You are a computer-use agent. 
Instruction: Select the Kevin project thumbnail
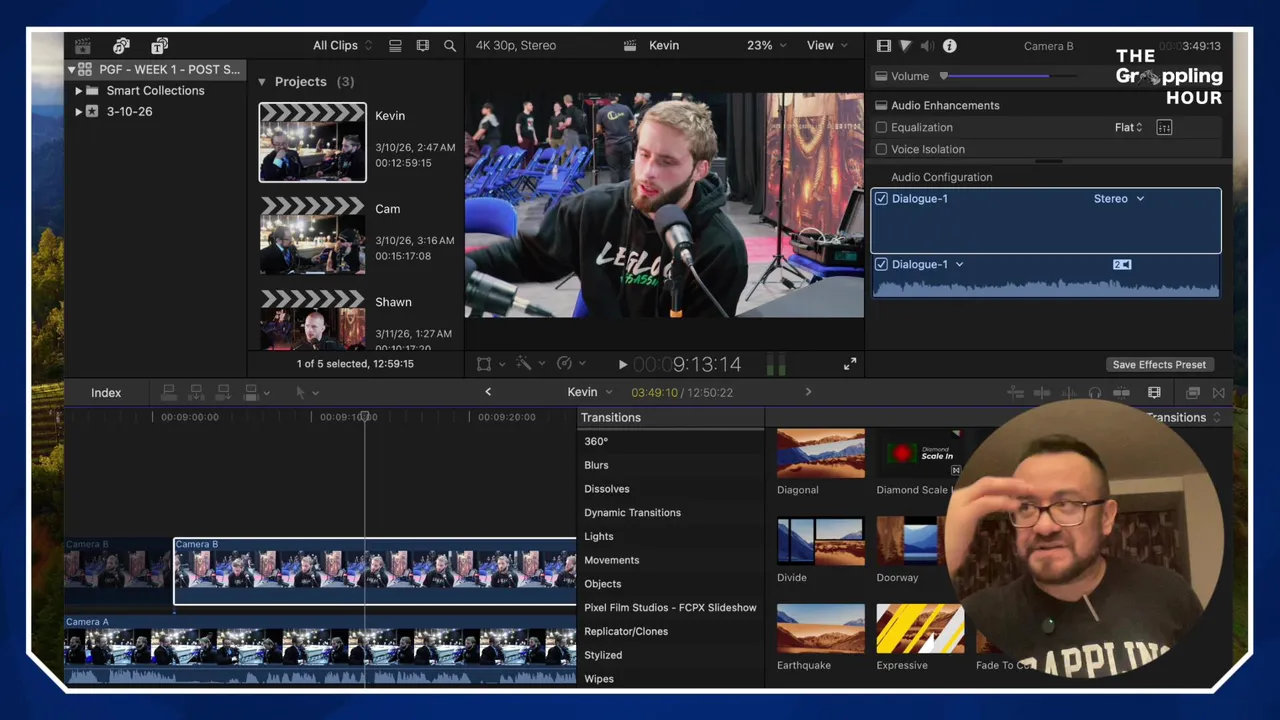tap(313, 143)
